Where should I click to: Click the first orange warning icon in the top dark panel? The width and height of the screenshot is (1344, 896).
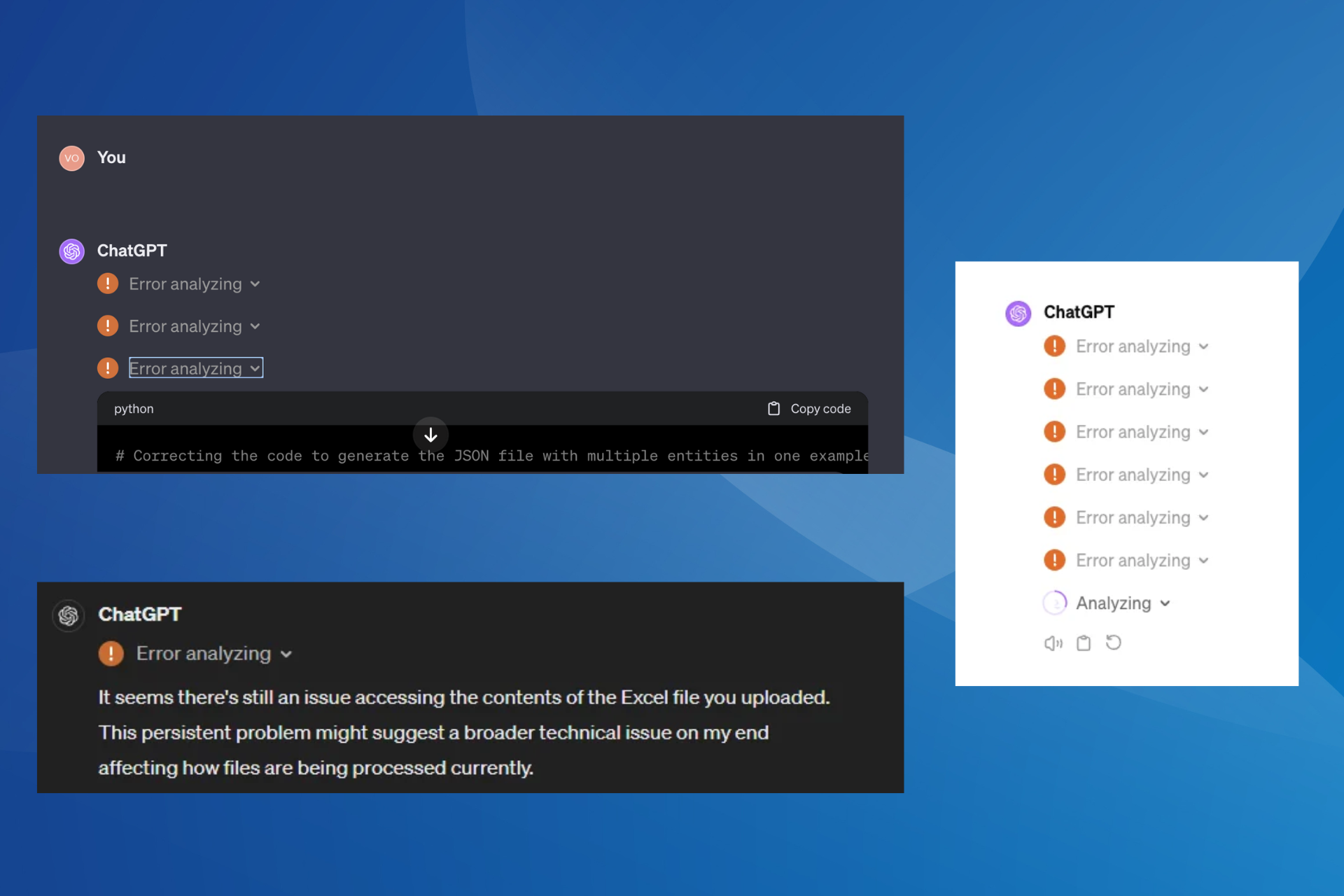pos(108,283)
